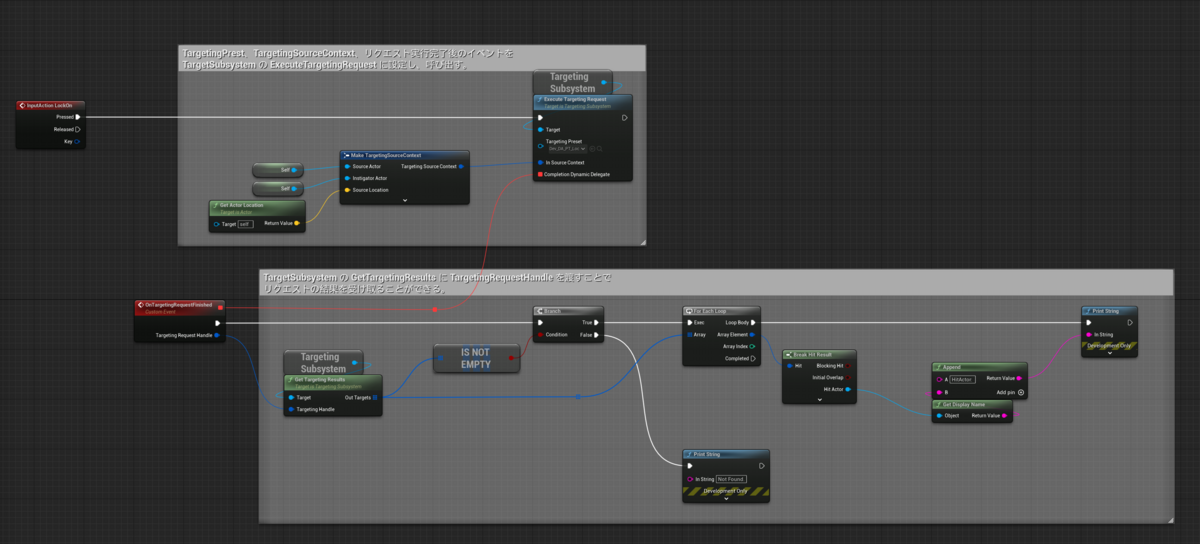Click the Source Actor input pin
This screenshot has height=544, width=1200.
tap(347, 166)
